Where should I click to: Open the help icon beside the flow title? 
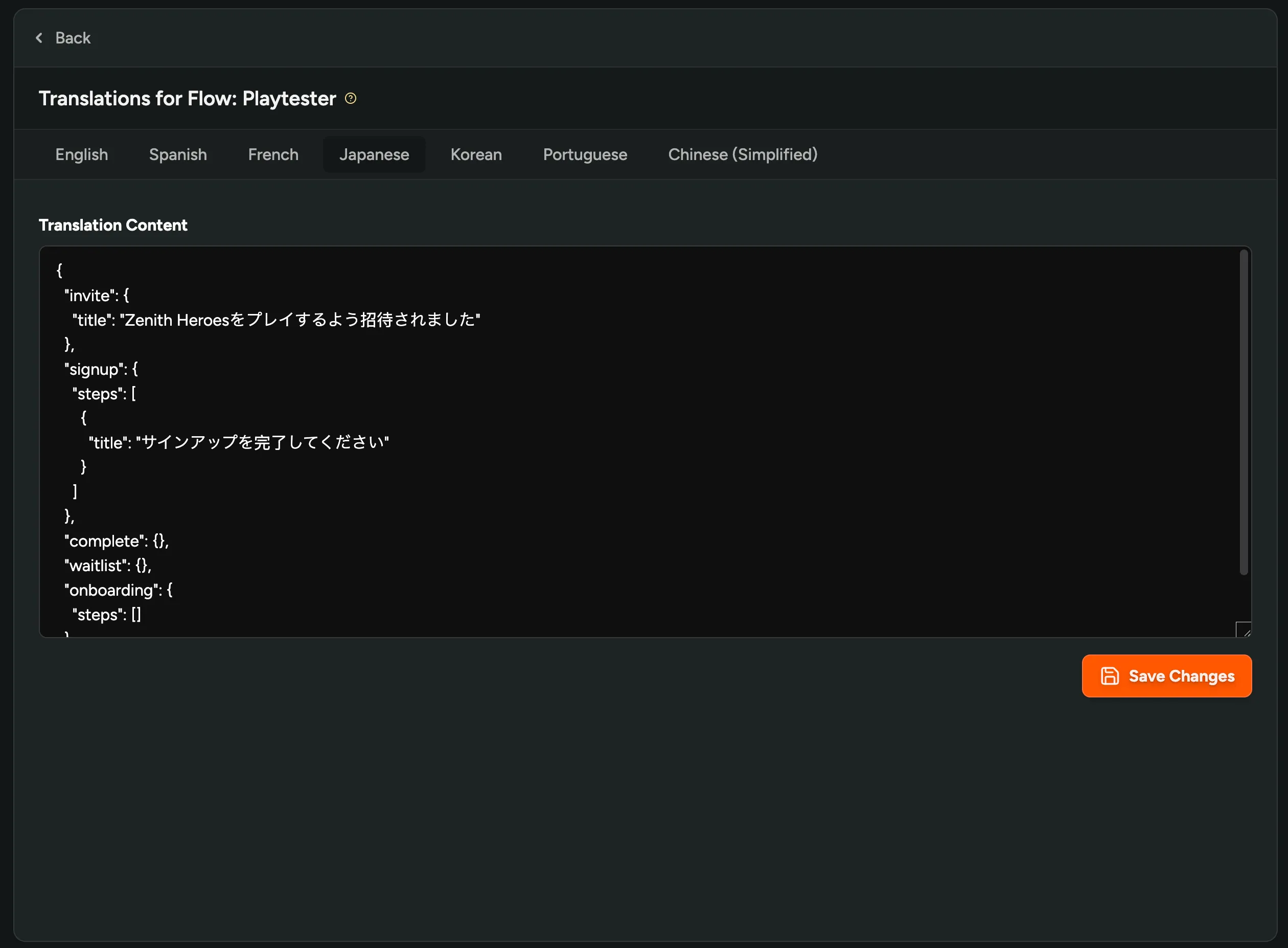352,98
